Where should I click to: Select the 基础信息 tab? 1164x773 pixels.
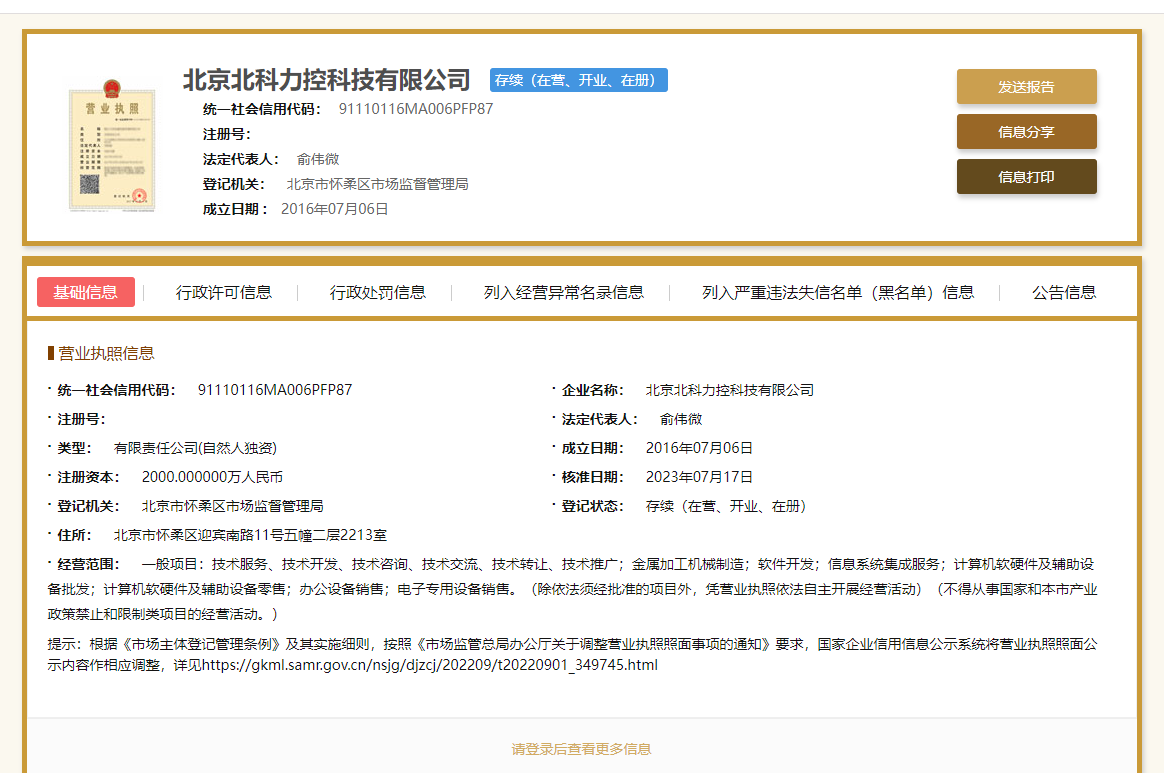(x=86, y=292)
